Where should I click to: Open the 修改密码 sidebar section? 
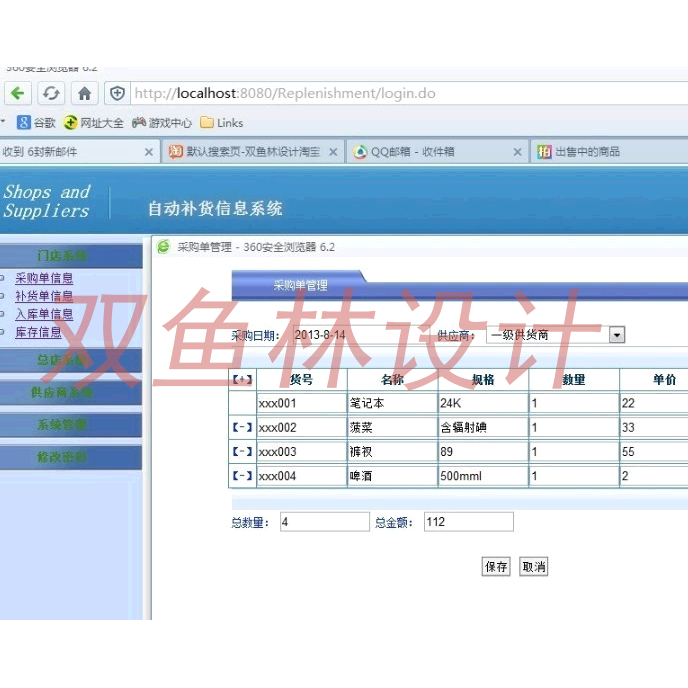coord(71,457)
